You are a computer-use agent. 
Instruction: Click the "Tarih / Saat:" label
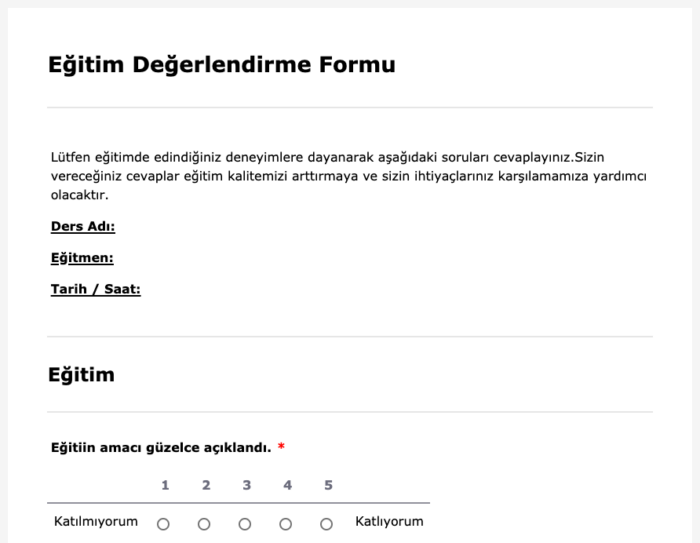96,290
